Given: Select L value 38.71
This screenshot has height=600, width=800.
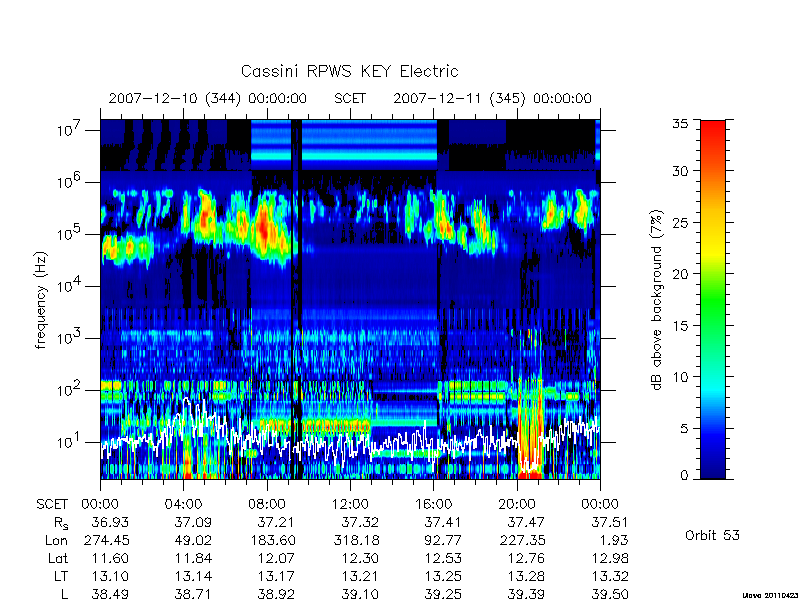Looking at the screenshot, I should [193, 594].
